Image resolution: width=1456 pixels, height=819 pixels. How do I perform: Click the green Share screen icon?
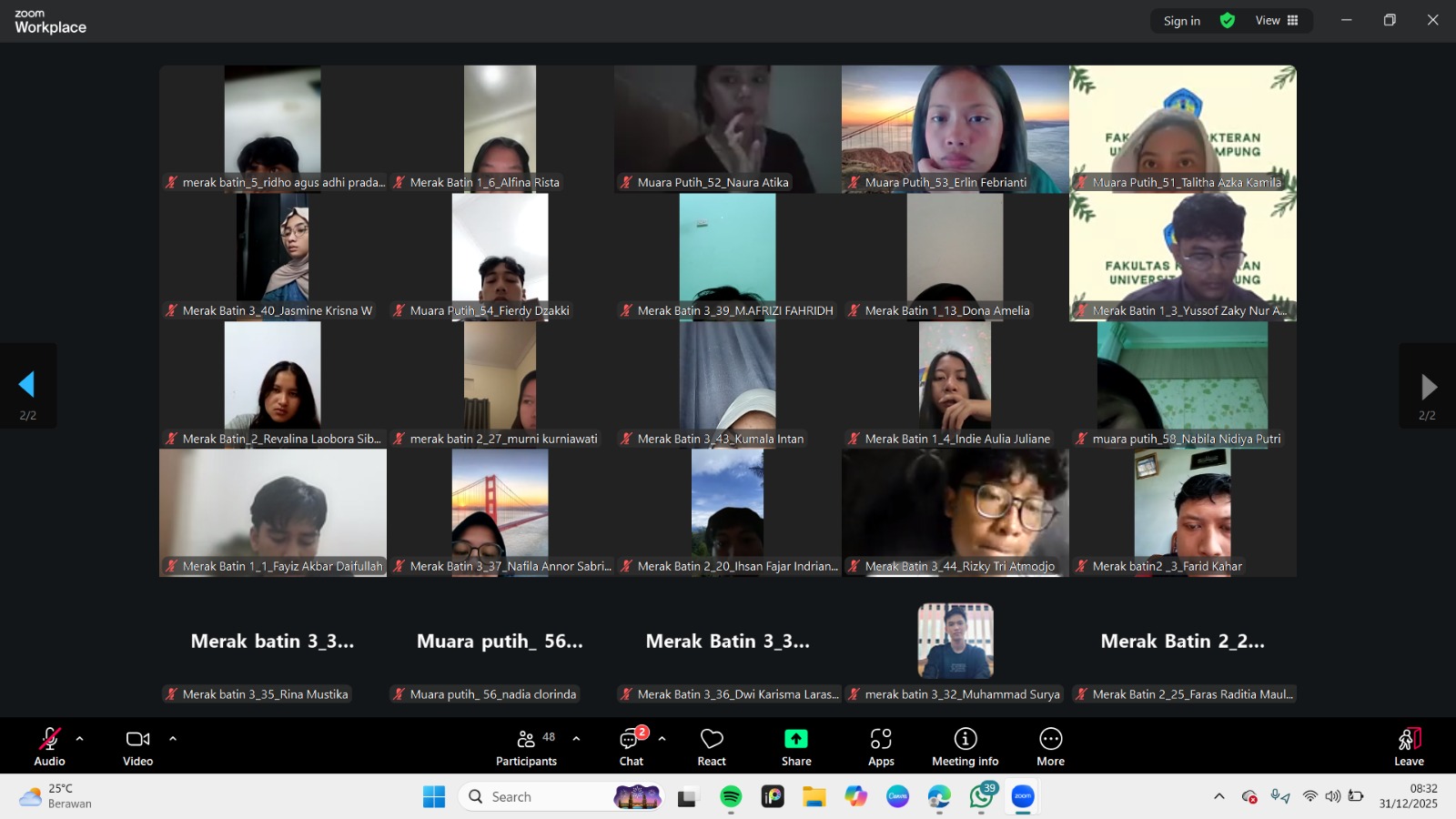[x=796, y=739]
